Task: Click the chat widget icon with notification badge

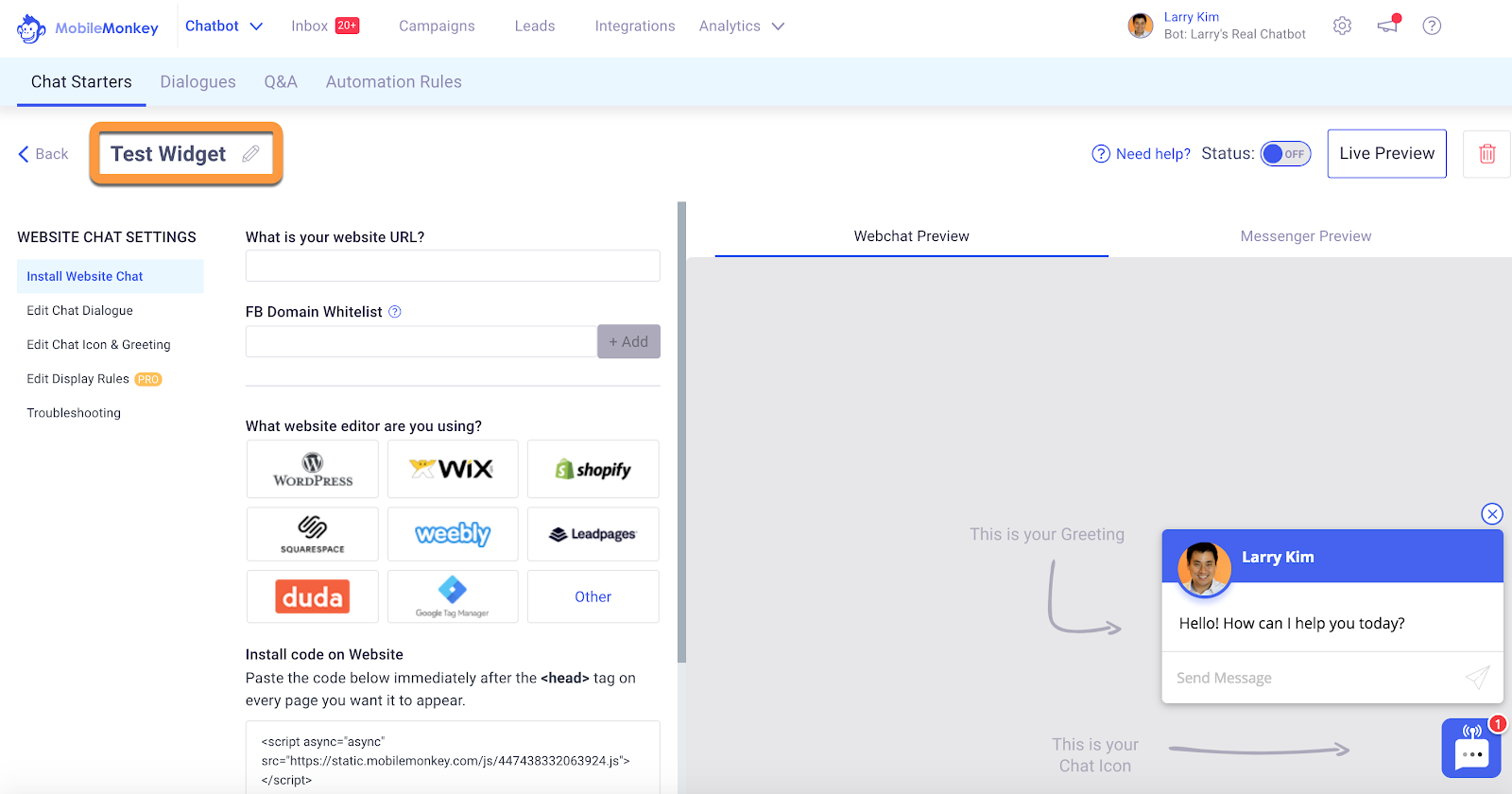Action: pos(1471,748)
